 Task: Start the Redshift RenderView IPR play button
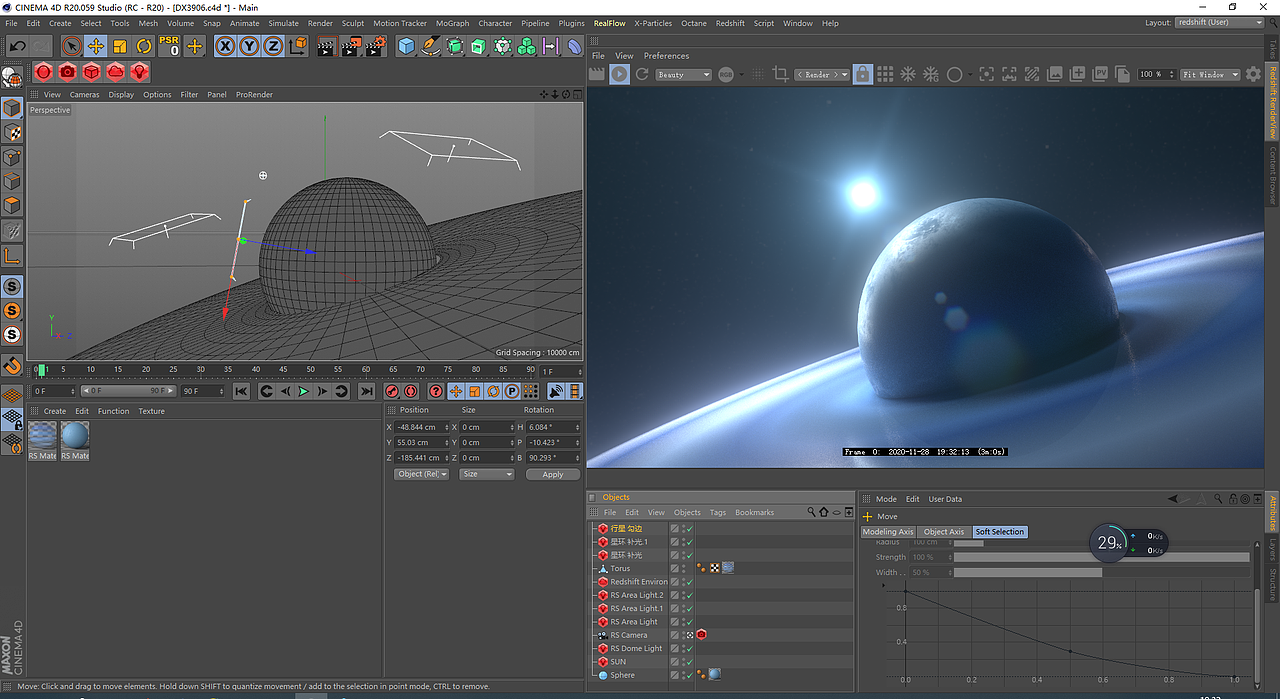620,74
